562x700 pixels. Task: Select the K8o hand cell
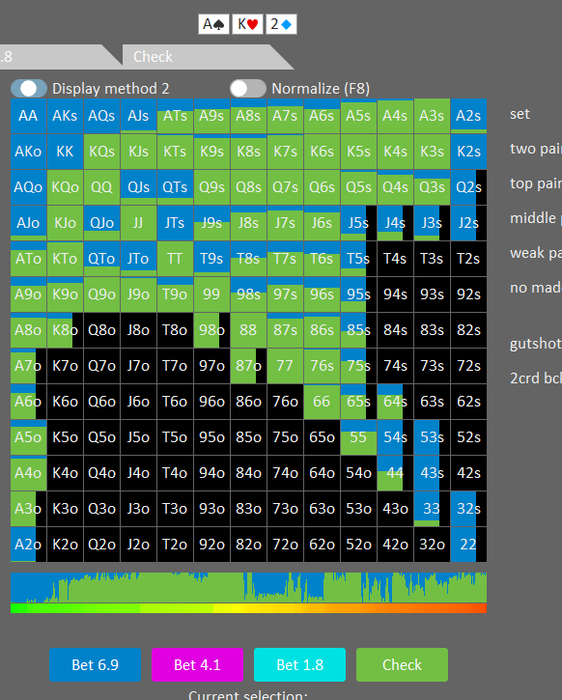click(65, 330)
